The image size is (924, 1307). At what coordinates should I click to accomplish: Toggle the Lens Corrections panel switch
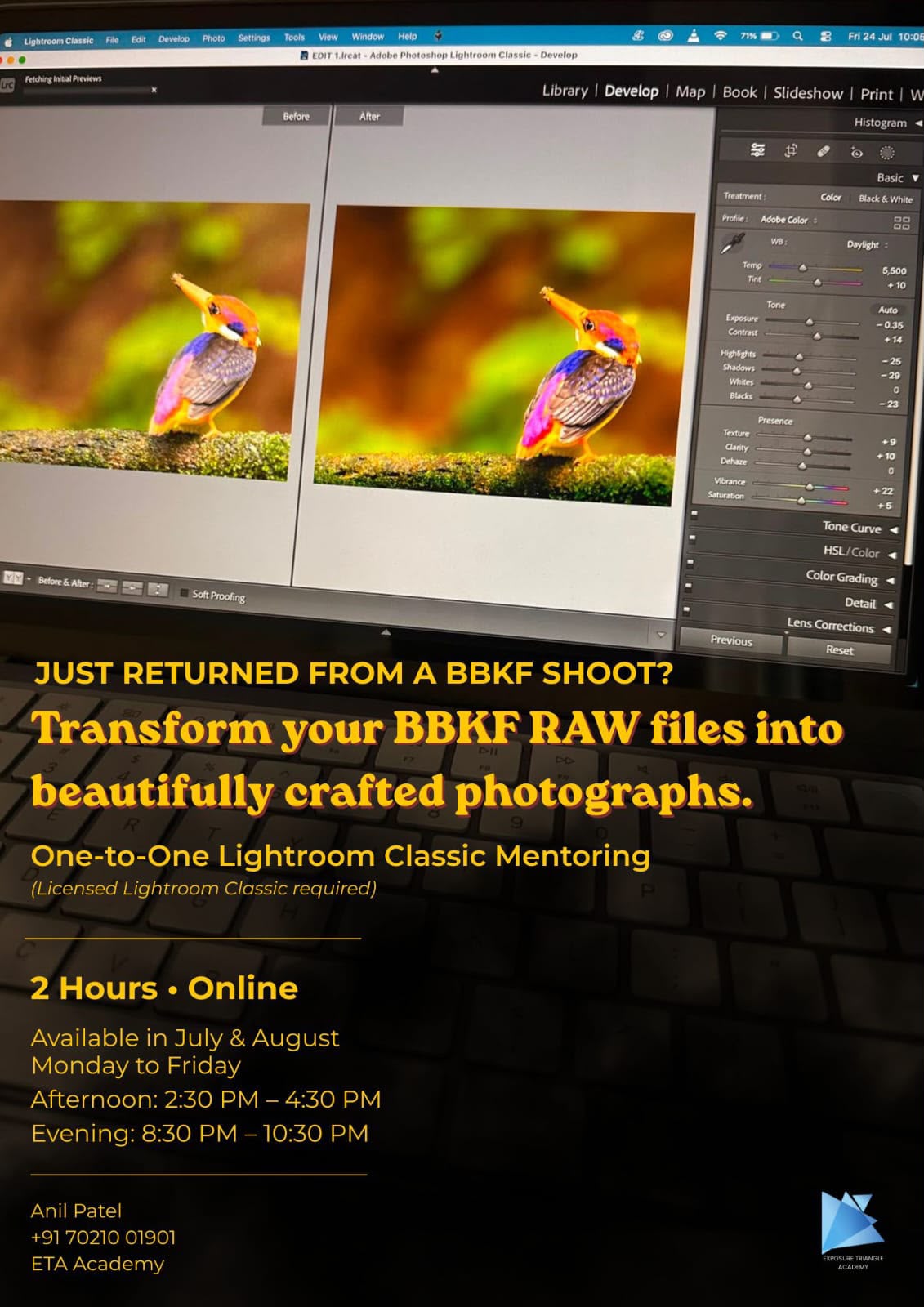coord(685,609)
